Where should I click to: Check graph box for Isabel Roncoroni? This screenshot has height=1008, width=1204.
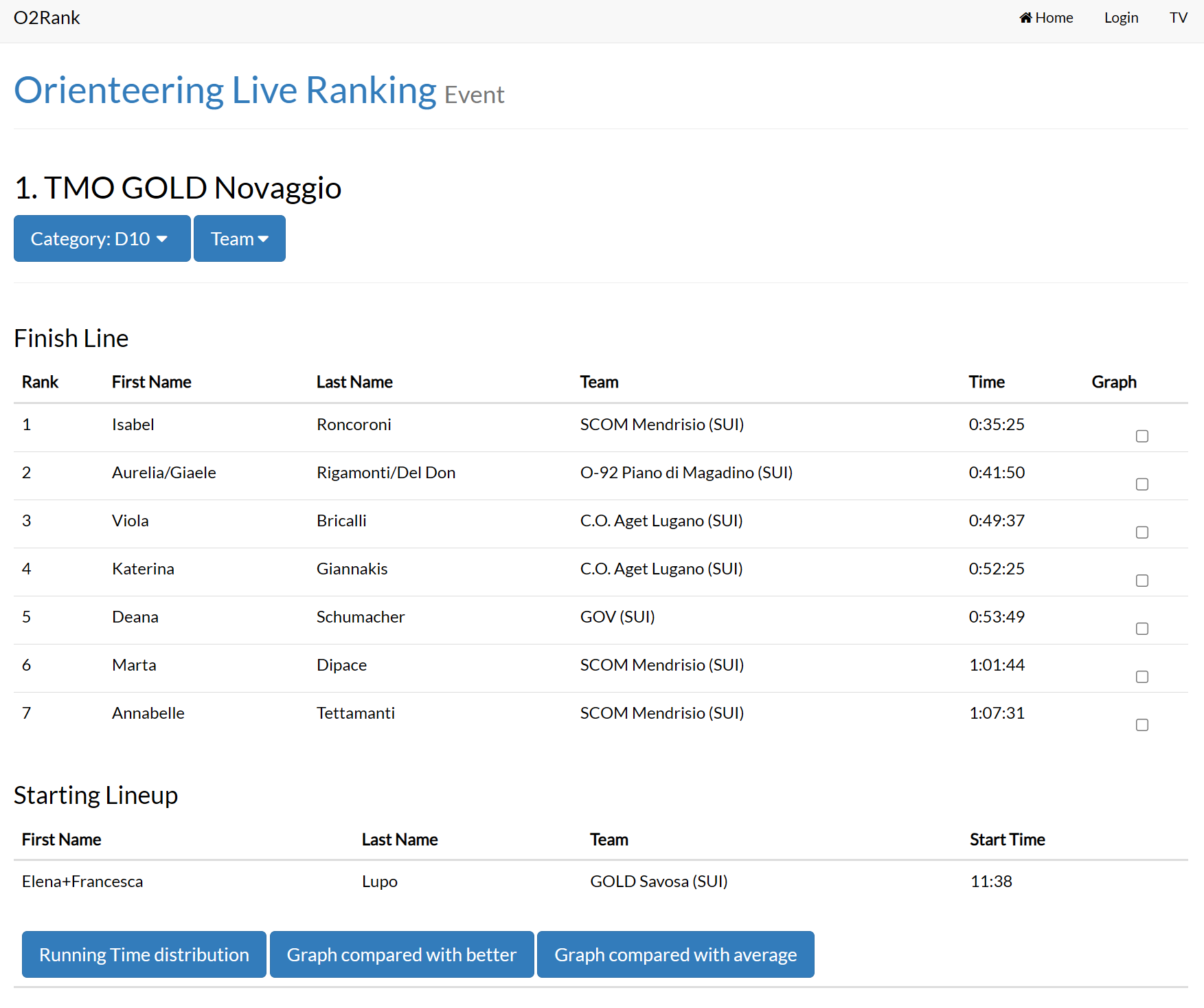1142,436
